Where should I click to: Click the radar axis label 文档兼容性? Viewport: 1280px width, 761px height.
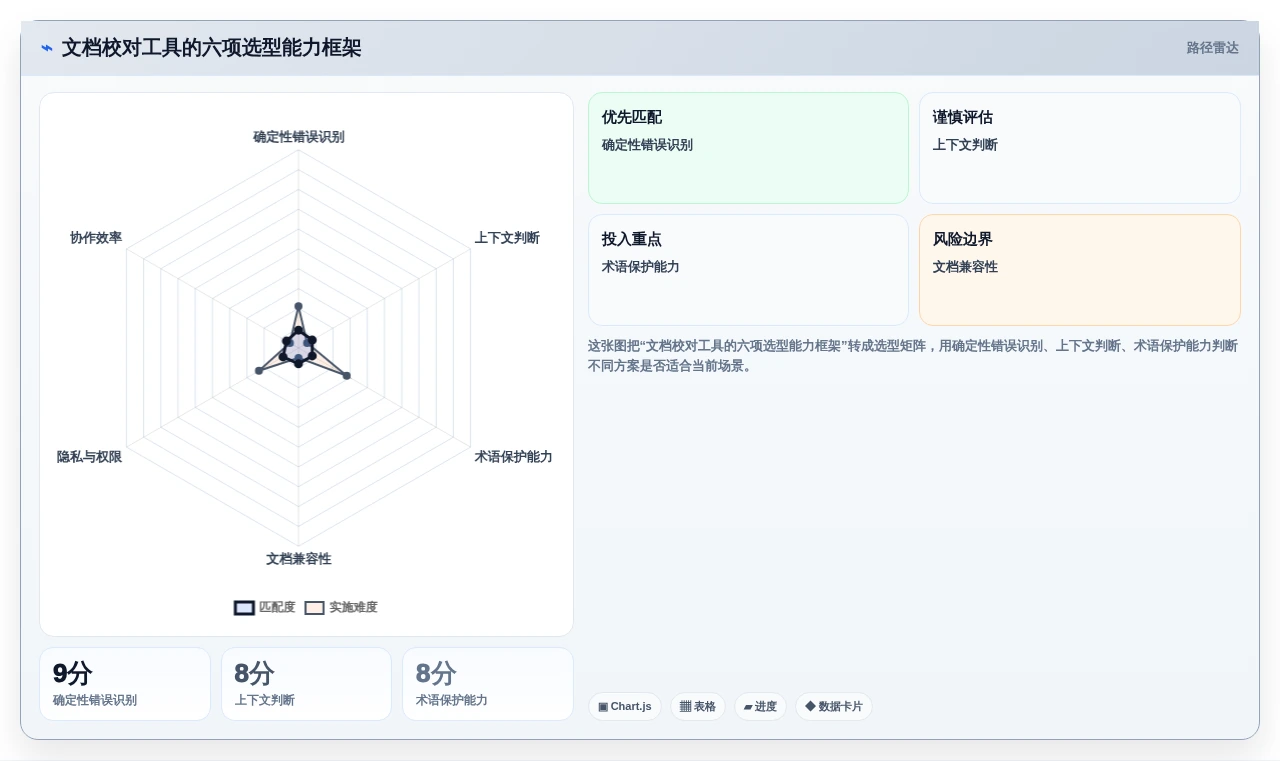pos(299,559)
